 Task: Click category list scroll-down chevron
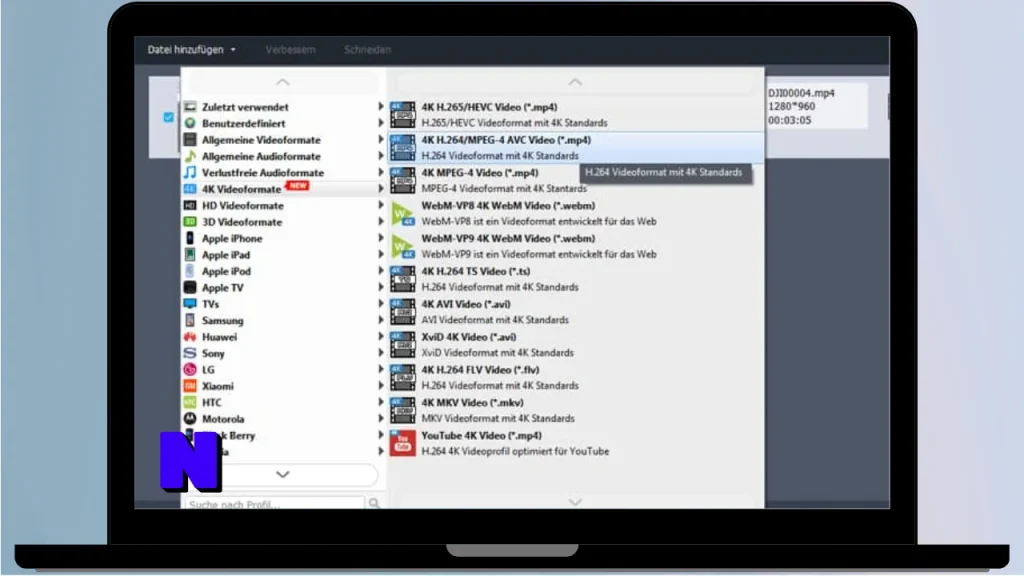(x=283, y=474)
